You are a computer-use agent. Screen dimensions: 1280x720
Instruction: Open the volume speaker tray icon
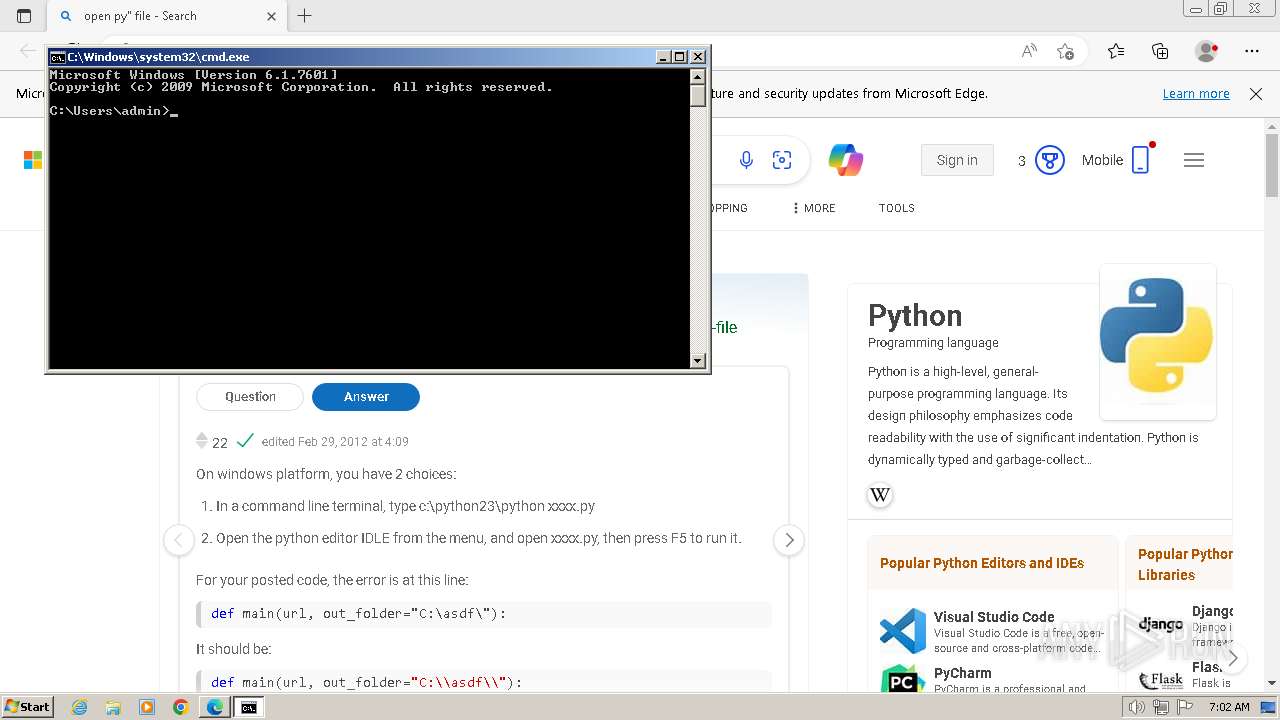pos(1138,707)
